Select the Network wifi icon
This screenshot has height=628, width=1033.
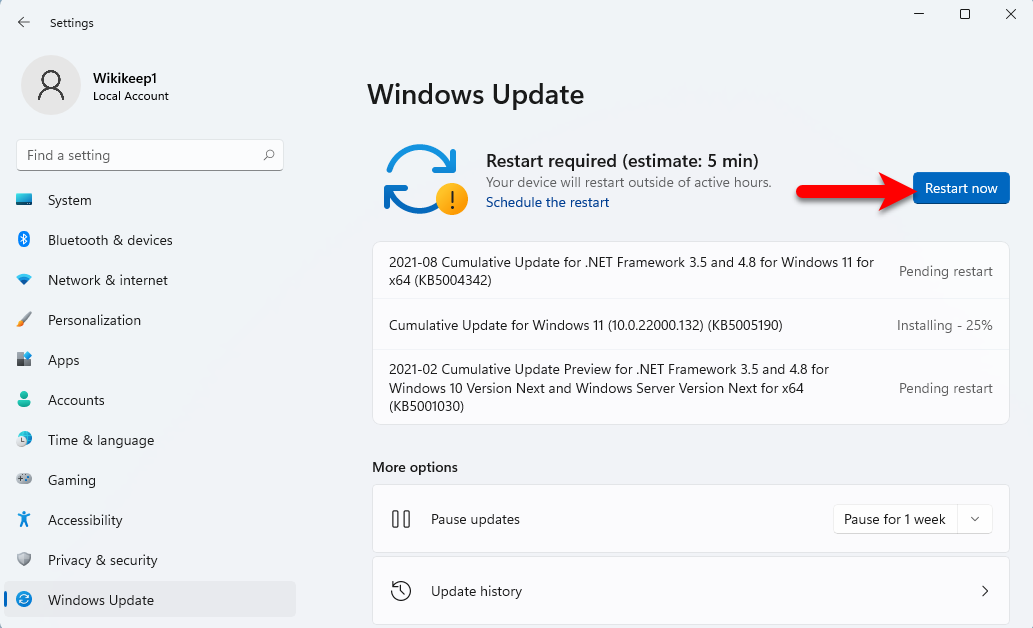pyautogui.click(x=24, y=279)
